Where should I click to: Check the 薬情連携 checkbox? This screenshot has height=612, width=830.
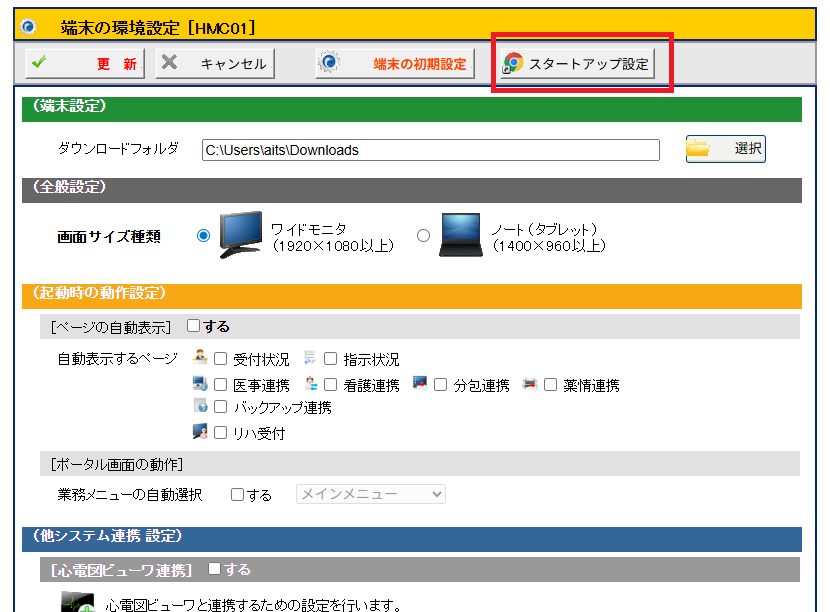551,384
